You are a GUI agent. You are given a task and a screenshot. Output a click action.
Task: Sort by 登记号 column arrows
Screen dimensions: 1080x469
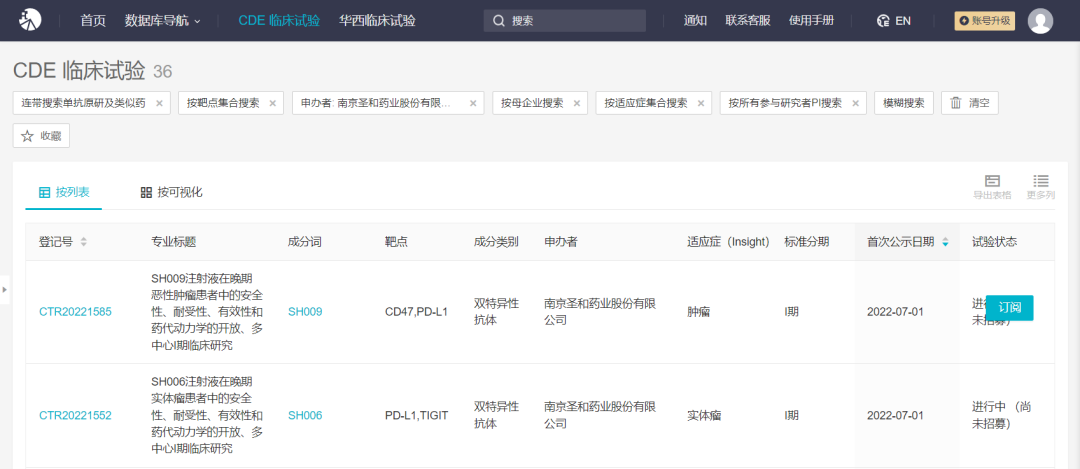(84, 242)
